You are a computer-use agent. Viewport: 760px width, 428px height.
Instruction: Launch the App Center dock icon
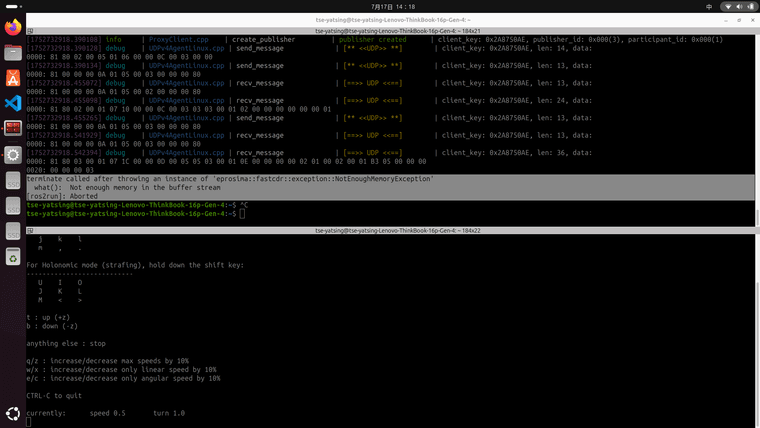coord(13,78)
